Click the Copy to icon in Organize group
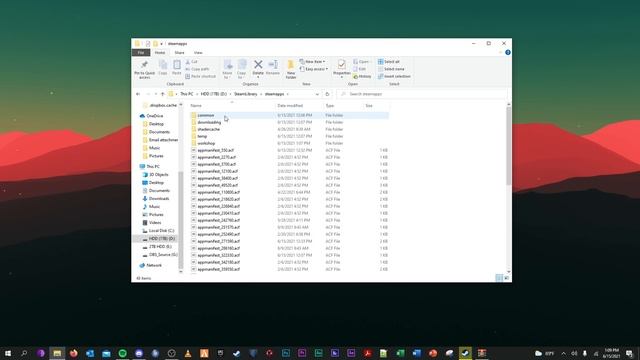This screenshot has width=640, height=360. (242, 65)
